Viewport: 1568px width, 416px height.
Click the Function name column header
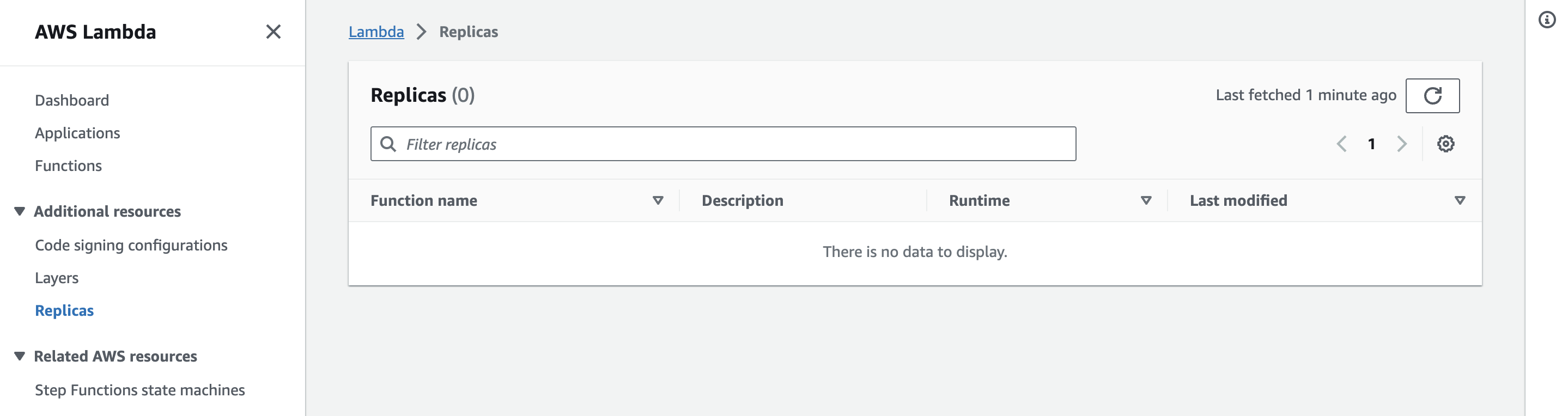click(424, 201)
